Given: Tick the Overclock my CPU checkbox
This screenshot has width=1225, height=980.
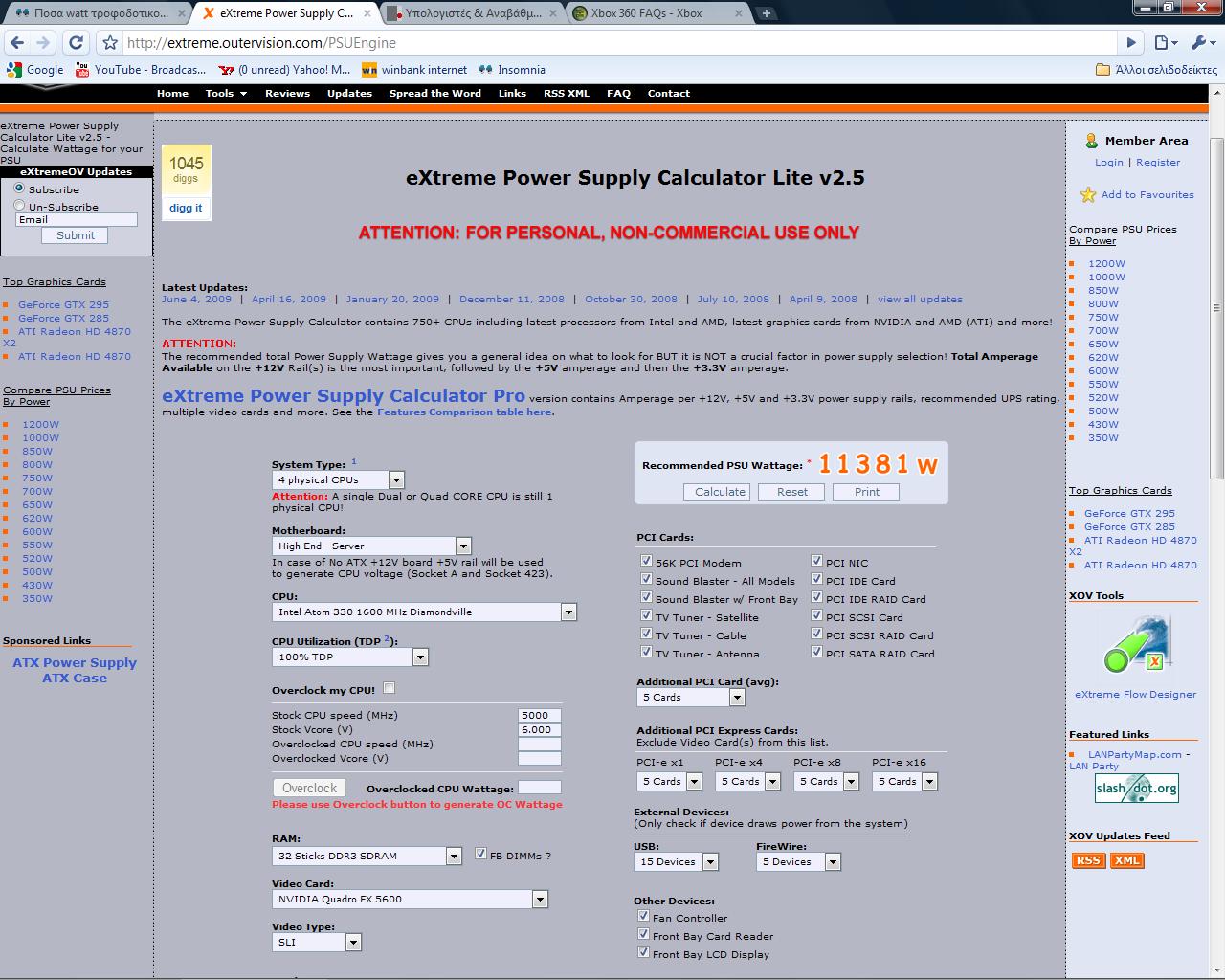Looking at the screenshot, I should (389, 688).
